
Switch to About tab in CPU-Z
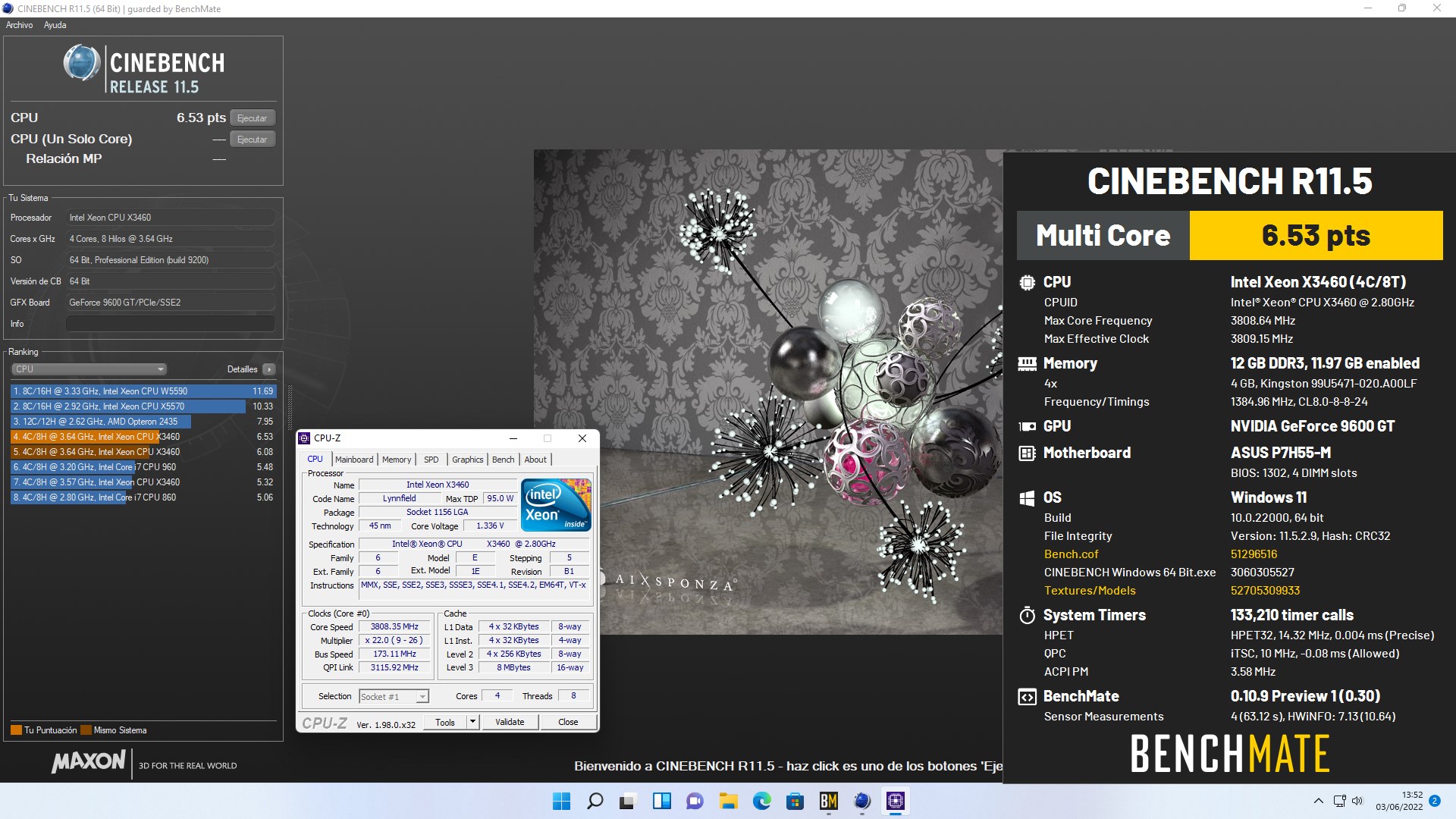click(x=535, y=460)
